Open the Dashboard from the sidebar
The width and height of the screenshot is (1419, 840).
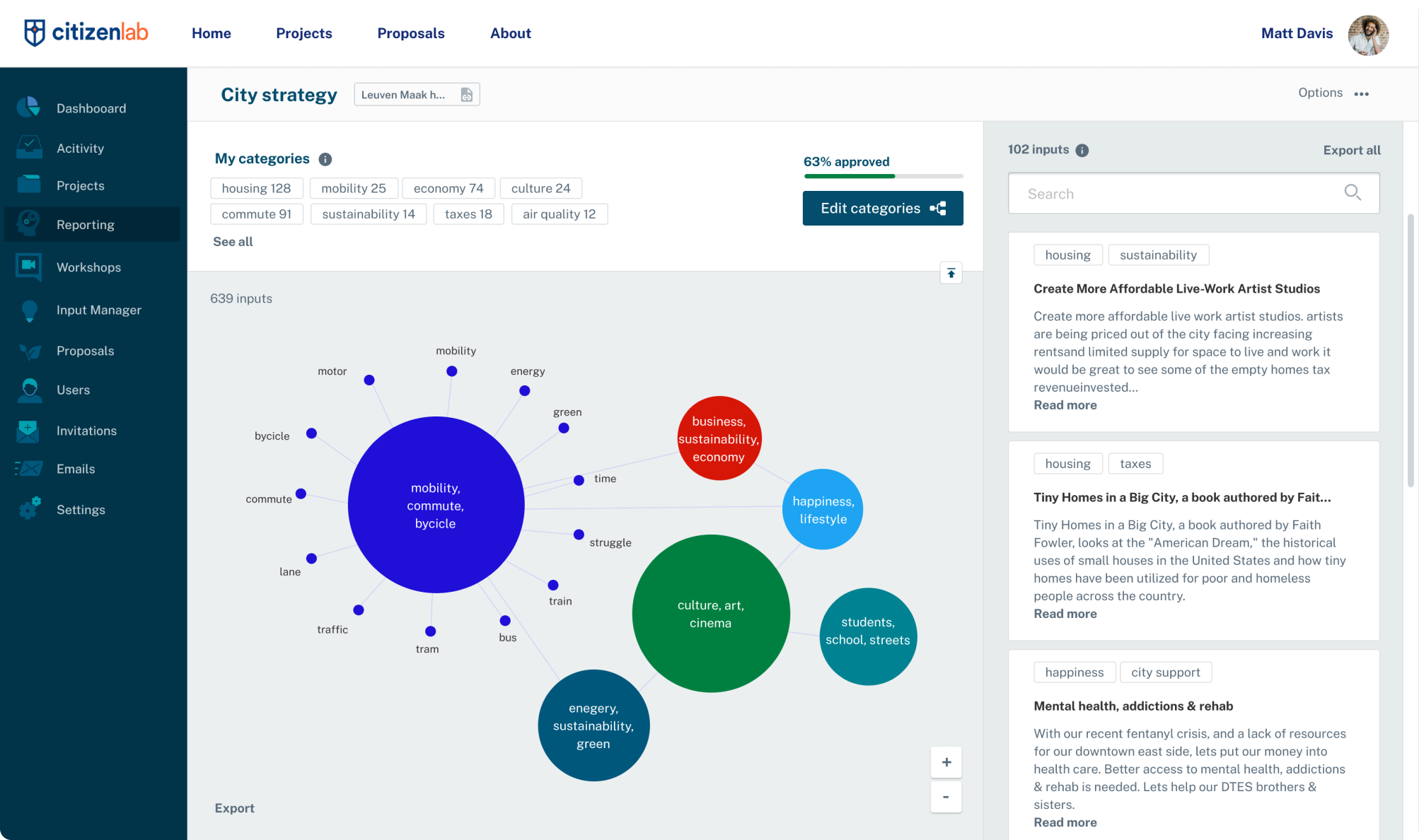(91, 107)
